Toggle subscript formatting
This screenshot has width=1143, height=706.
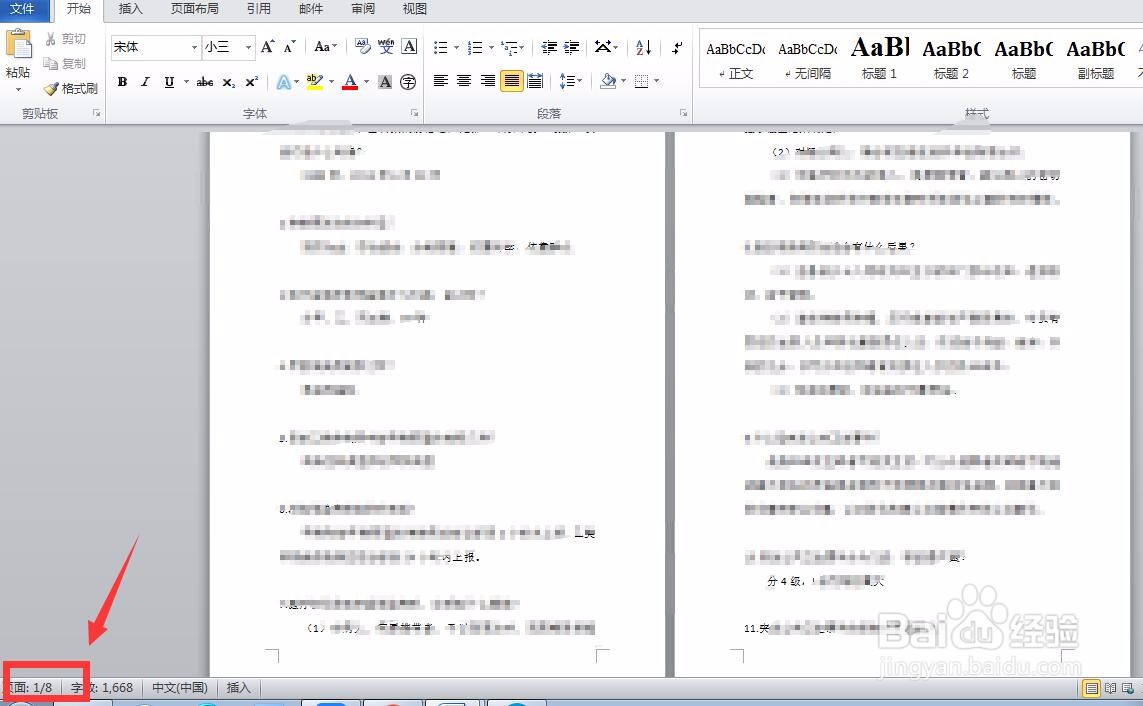pyautogui.click(x=228, y=82)
